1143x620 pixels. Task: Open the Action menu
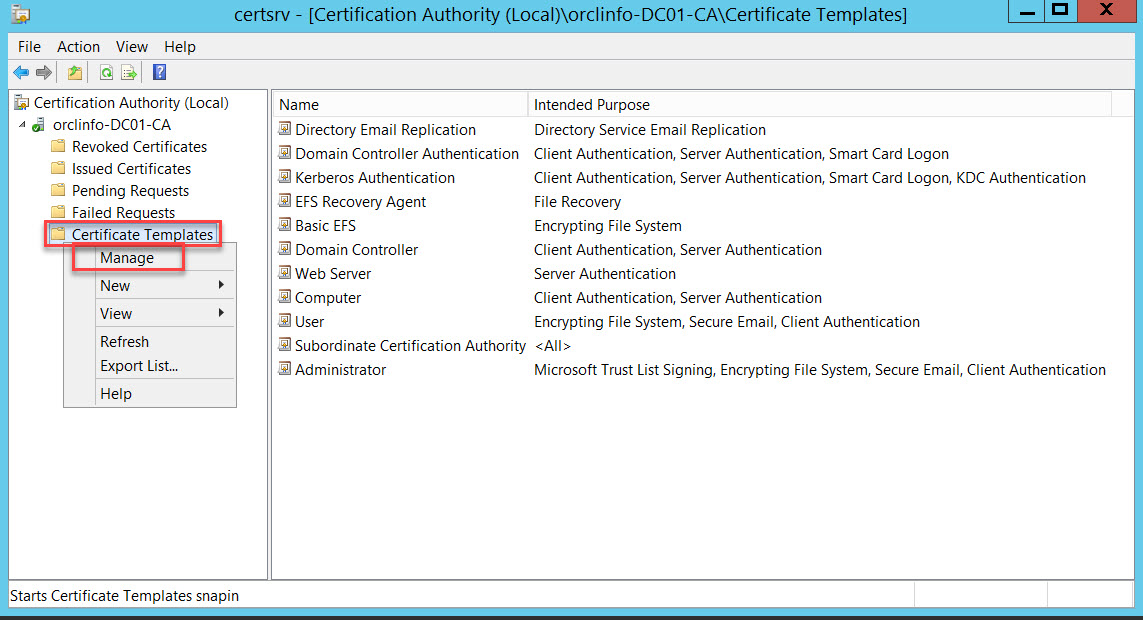[78, 47]
